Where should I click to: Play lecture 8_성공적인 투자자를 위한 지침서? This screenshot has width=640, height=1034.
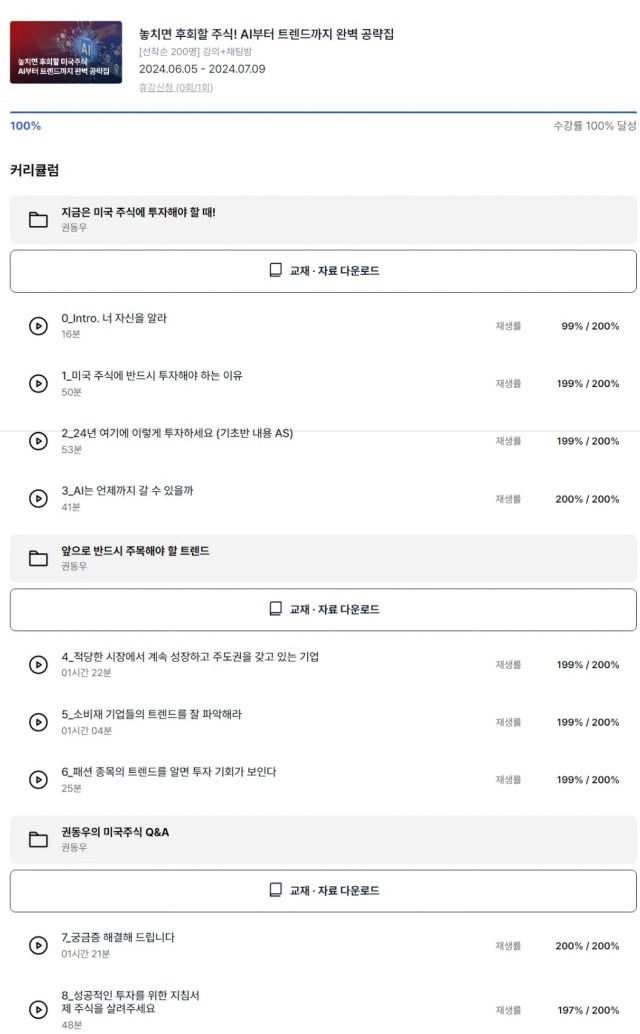(38, 1010)
